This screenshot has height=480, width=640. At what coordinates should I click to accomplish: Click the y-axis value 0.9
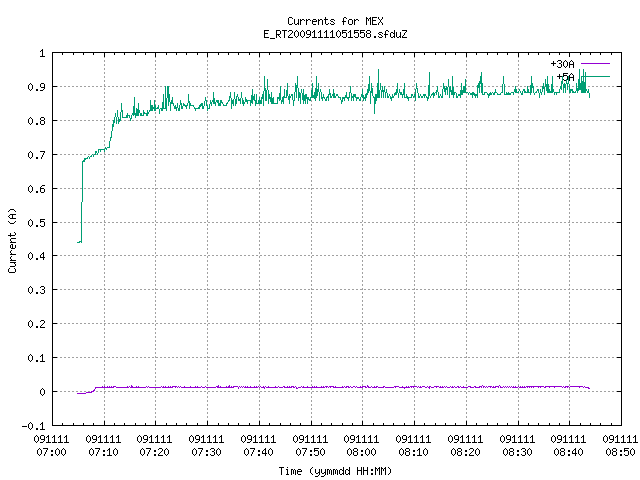(x=36, y=87)
